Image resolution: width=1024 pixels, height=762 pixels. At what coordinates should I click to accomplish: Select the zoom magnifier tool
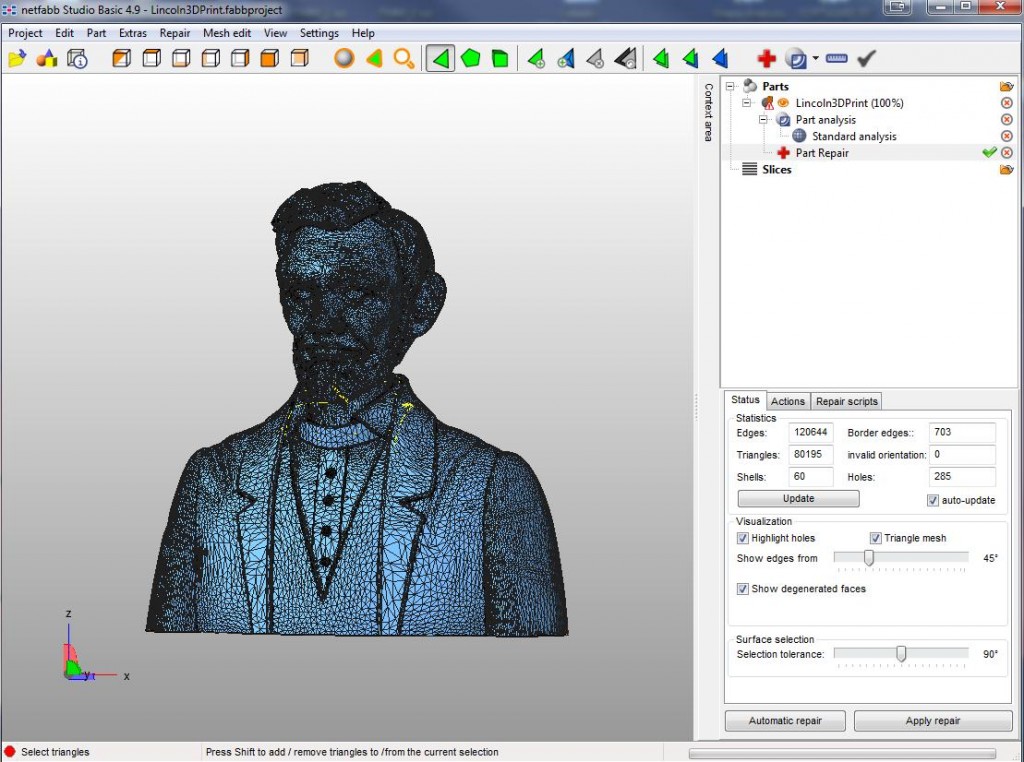click(403, 59)
